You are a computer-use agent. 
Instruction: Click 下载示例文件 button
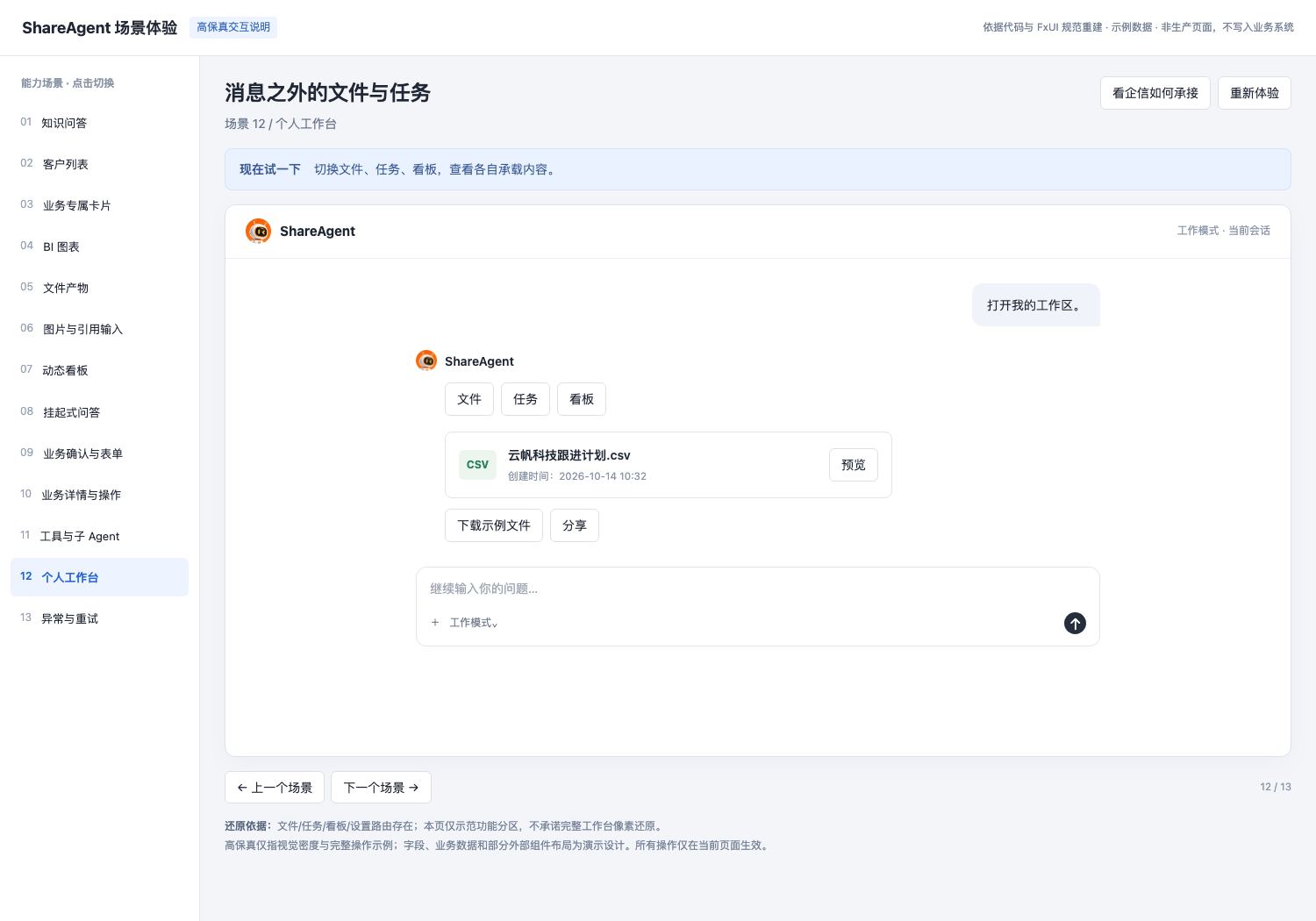pyautogui.click(x=494, y=525)
